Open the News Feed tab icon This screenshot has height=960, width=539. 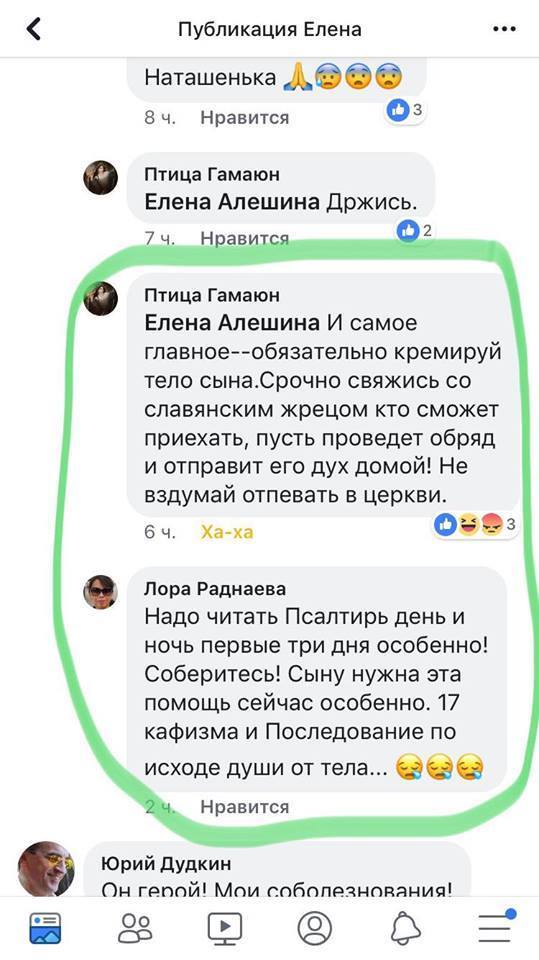(45, 928)
